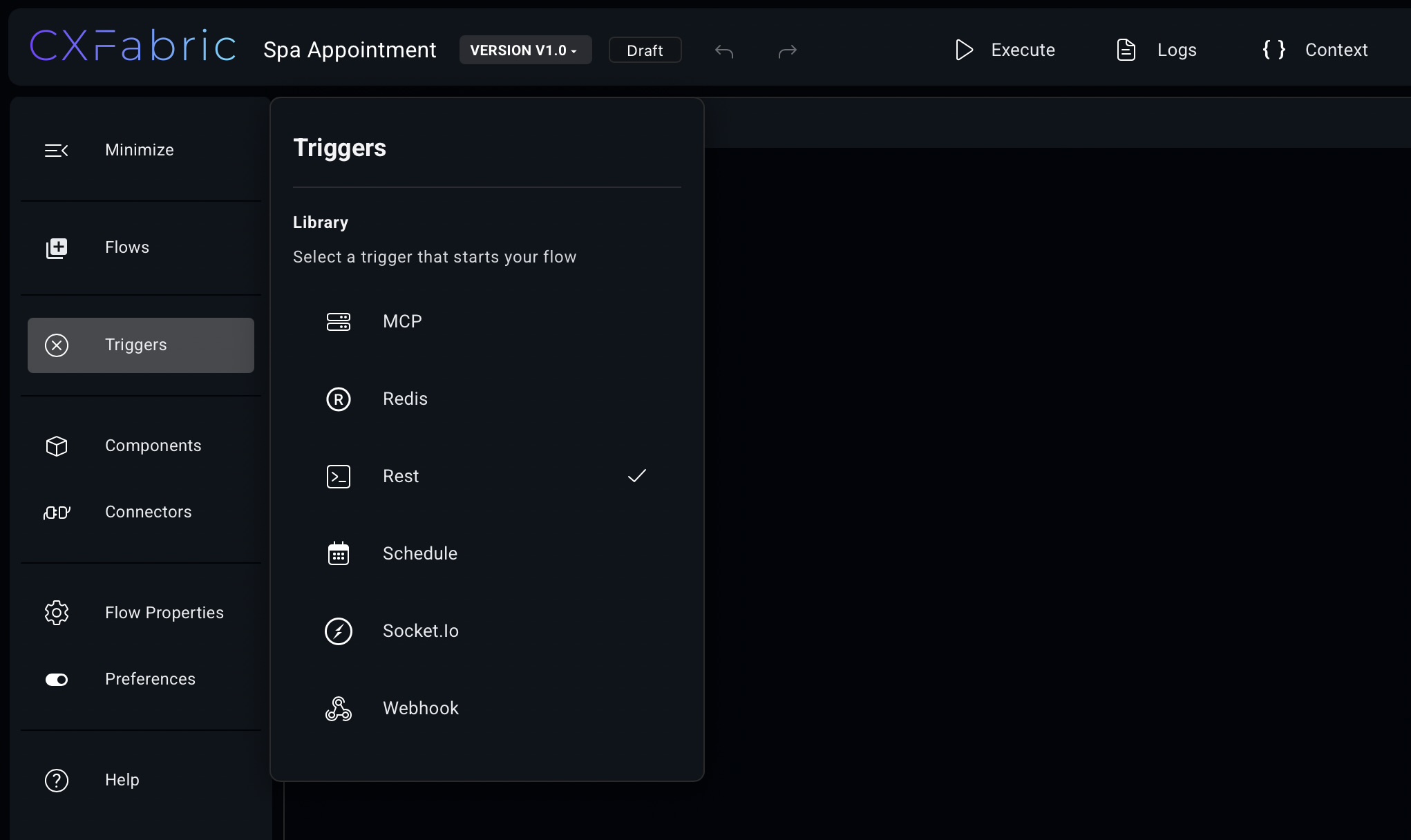Viewport: 1411px width, 840px height.
Task: Click the Context curly braces icon
Action: pyautogui.click(x=1274, y=49)
